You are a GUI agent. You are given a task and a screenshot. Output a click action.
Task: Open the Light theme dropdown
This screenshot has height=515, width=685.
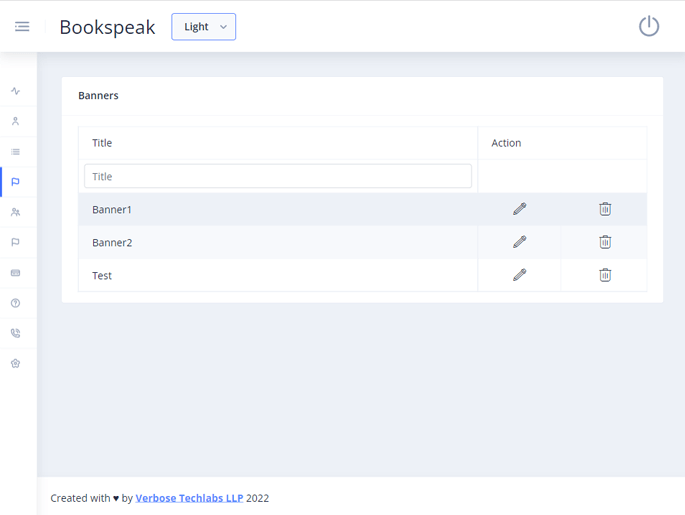coord(204,27)
